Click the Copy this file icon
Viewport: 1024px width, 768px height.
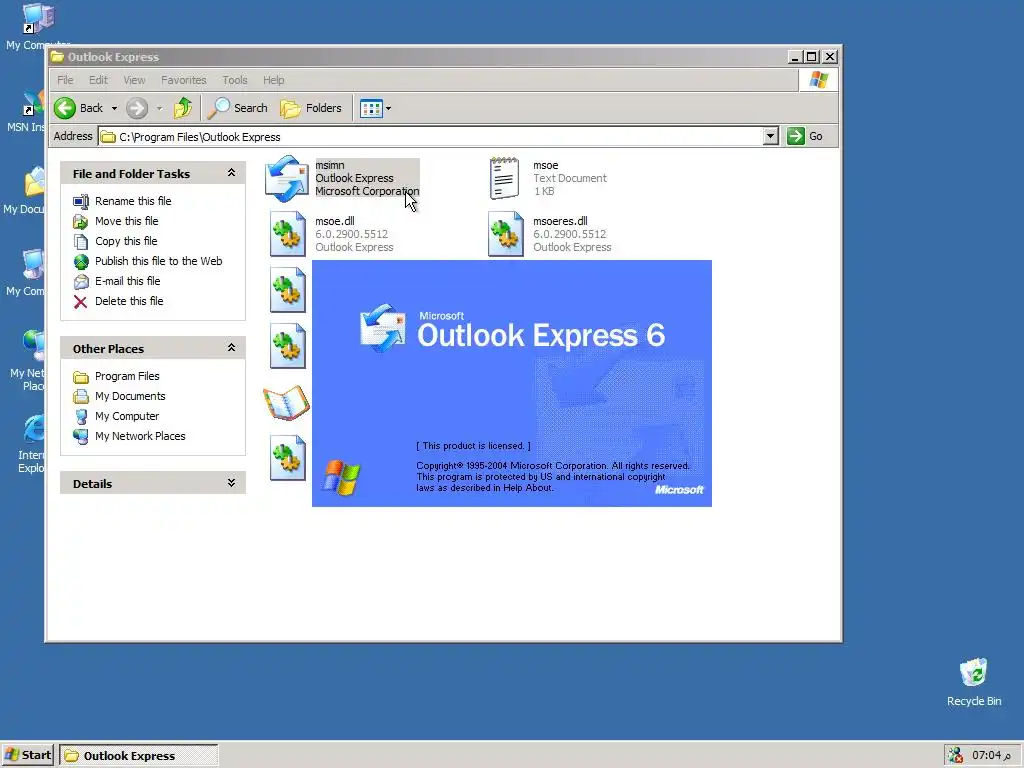(80, 241)
